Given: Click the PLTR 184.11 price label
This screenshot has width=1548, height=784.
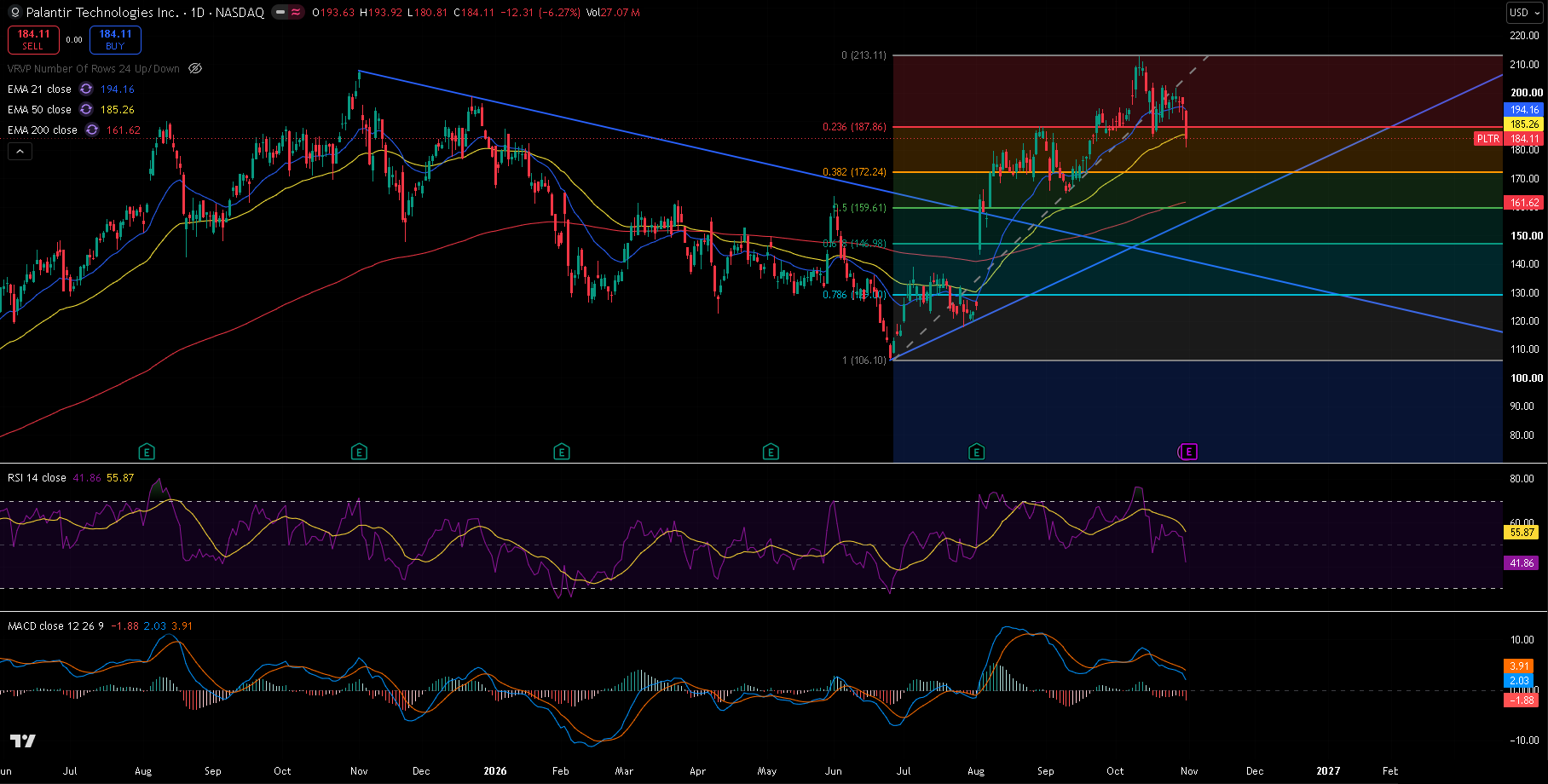Looking at the screenshot, I should point(1508,139).
